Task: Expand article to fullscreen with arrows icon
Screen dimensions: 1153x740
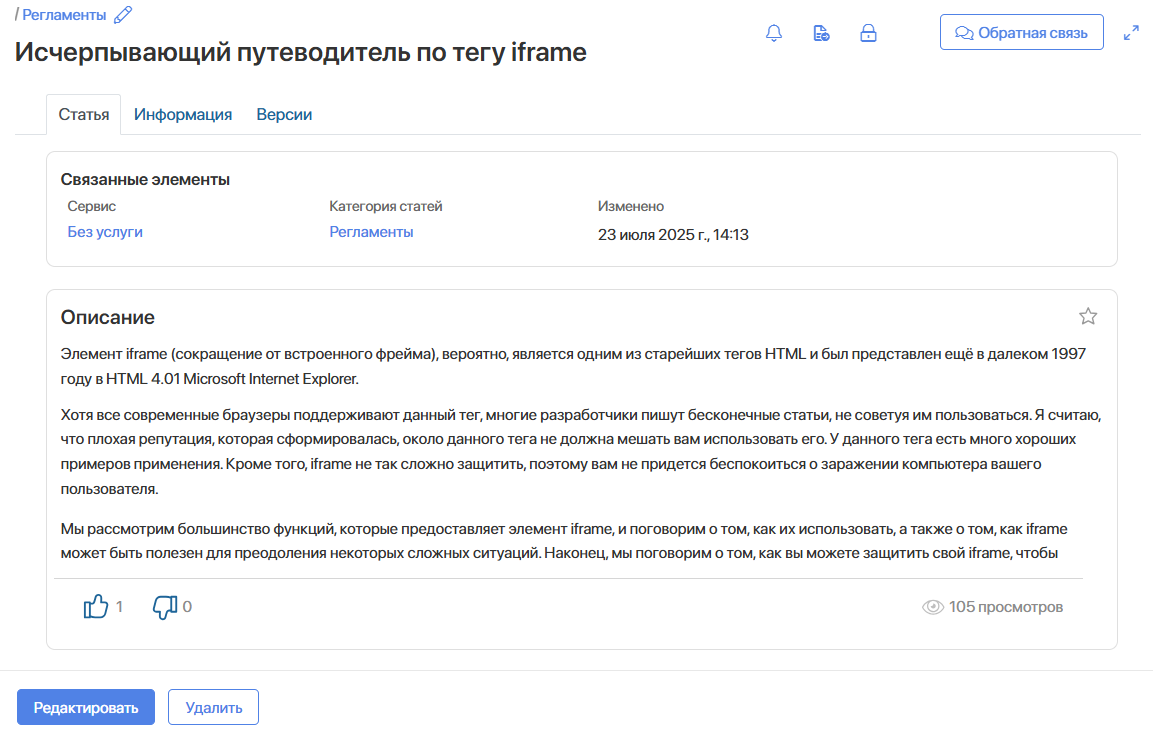Action: point(1131,33)
